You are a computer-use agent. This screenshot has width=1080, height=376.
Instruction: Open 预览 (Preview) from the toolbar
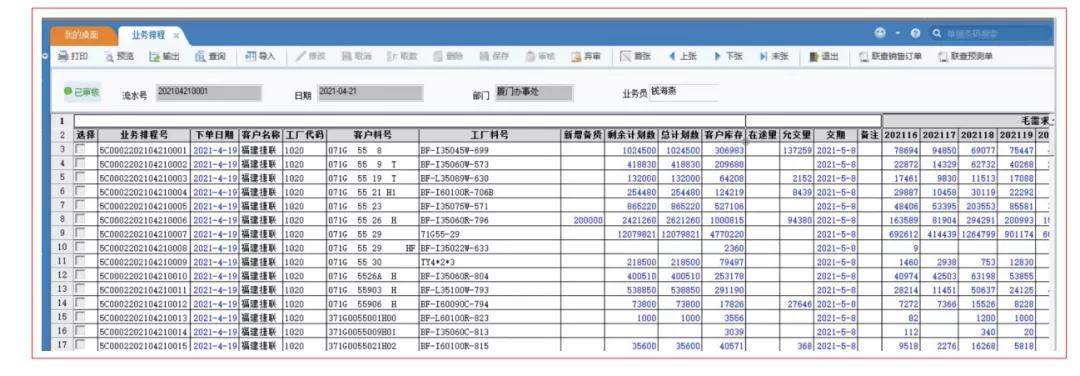pos(119,57)
